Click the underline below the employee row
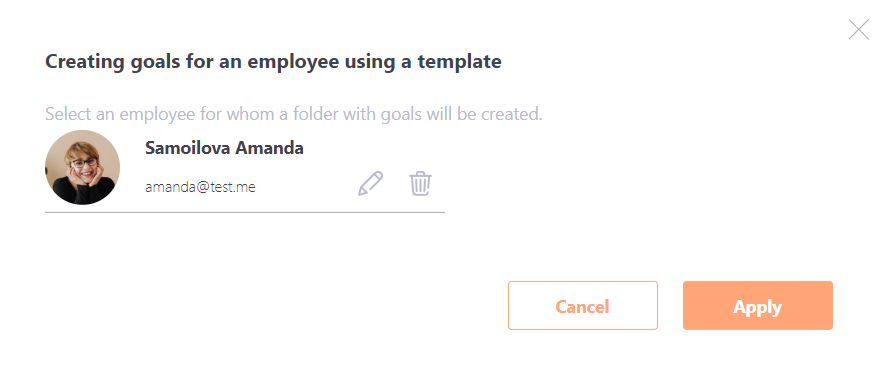 [245, 212]
